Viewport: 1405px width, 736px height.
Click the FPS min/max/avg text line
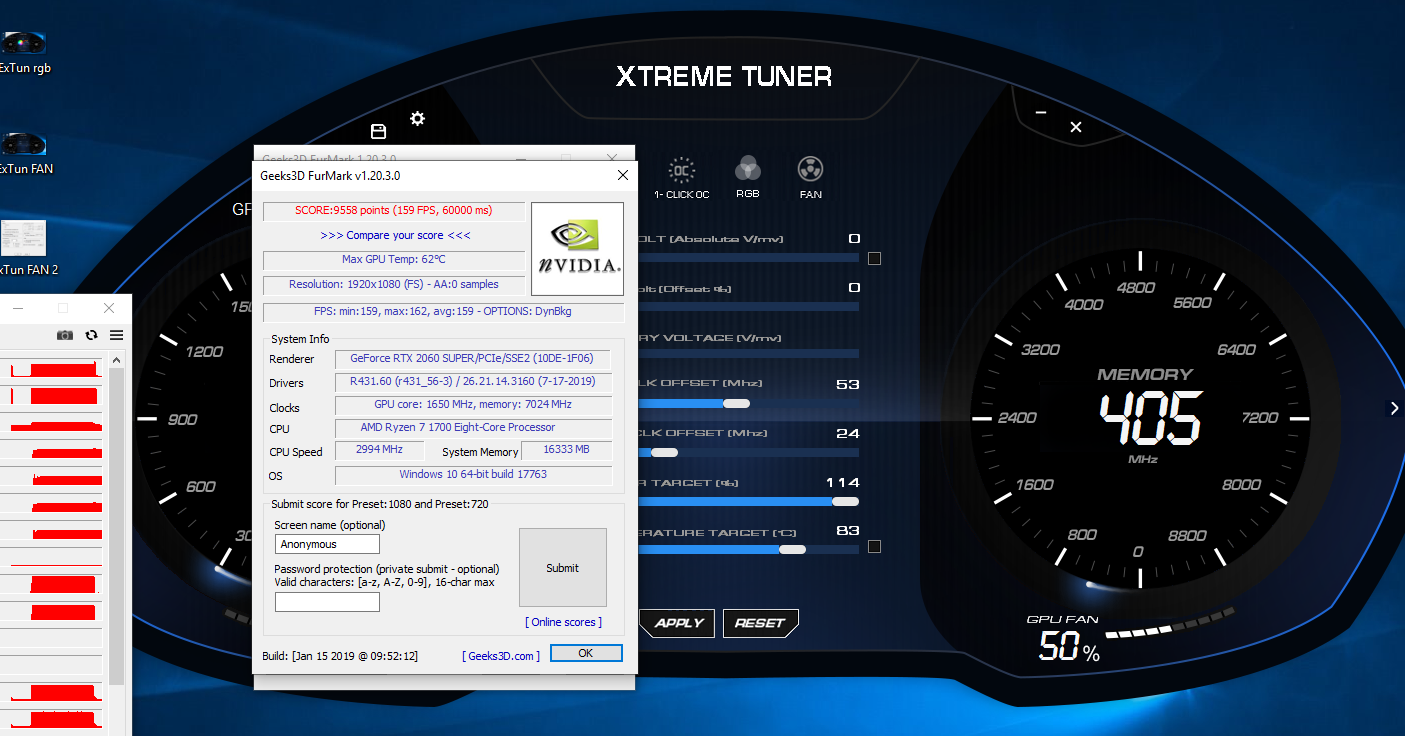(442, 311)
